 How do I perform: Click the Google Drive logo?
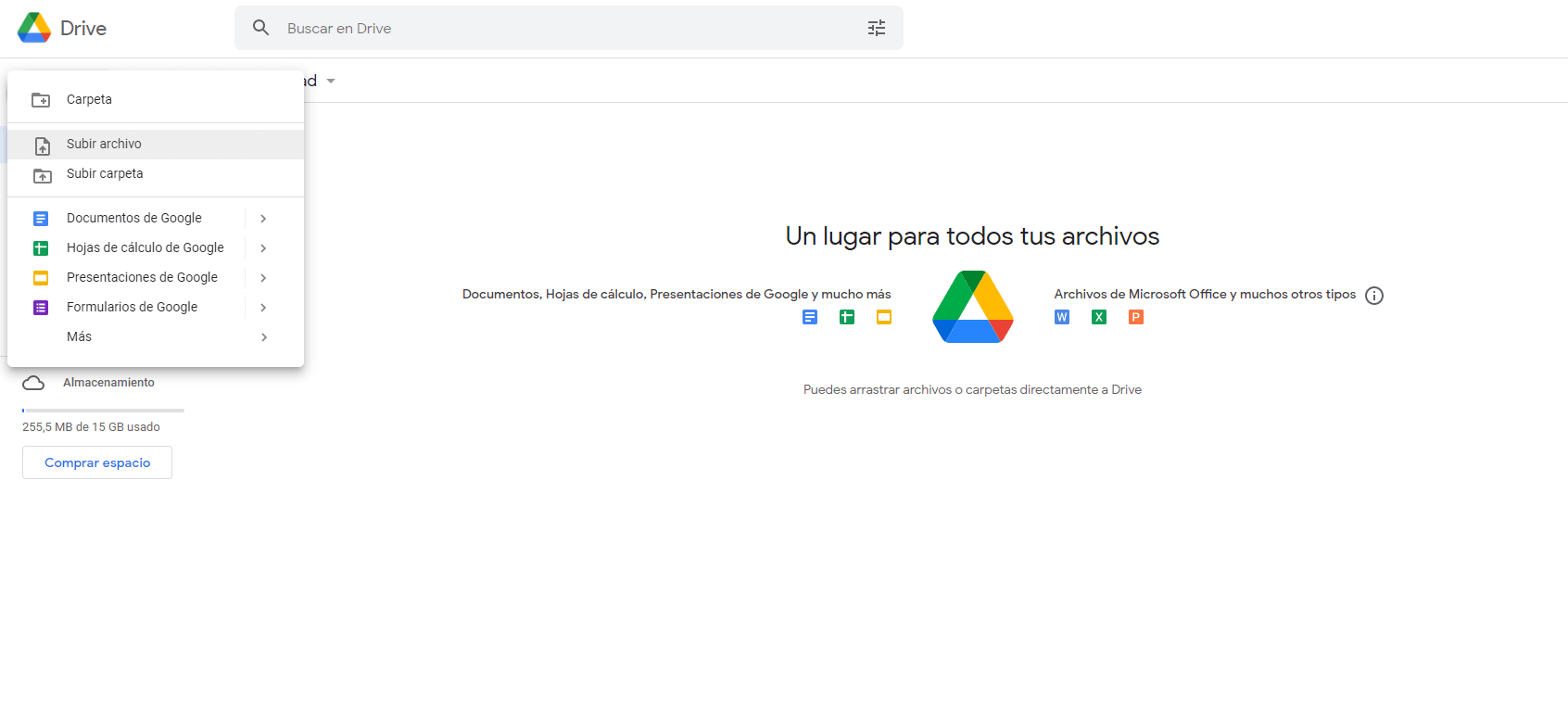point(34,28)
